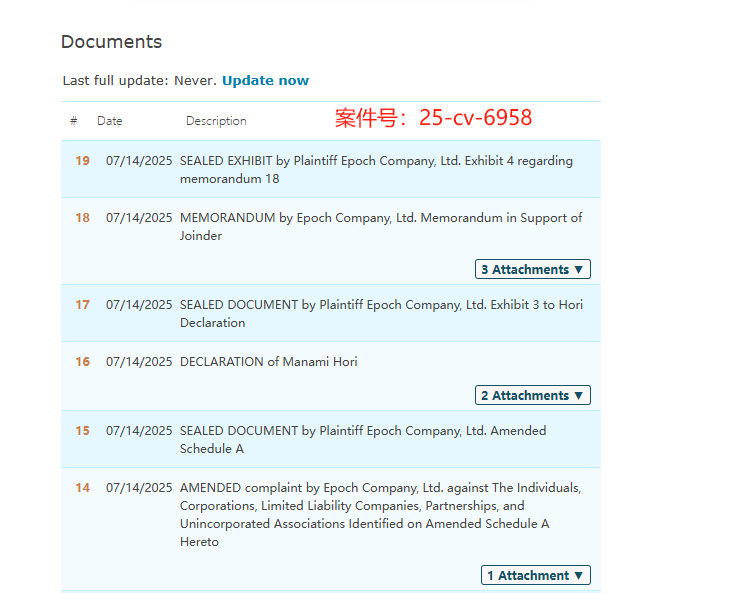The height and width of the screenshot is (593, 730).
Task: Open document number 16
Action: pyautogui.click(x=82, y=362)
